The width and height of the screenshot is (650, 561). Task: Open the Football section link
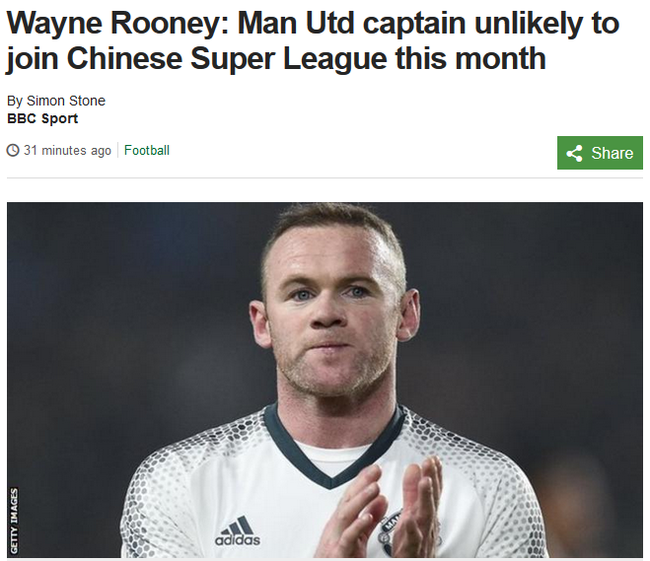[x=147, y=150]
